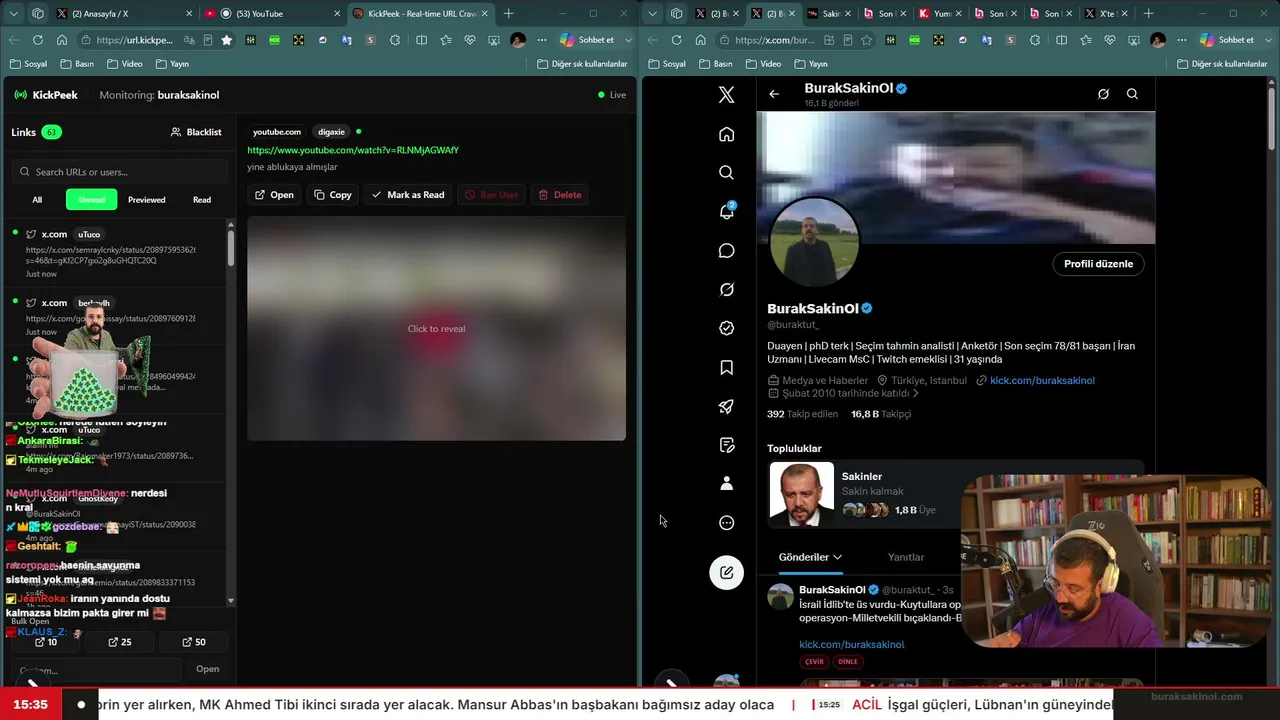Click the Grok icon in profile header

pyautogui.click(x=1103, y=94)
